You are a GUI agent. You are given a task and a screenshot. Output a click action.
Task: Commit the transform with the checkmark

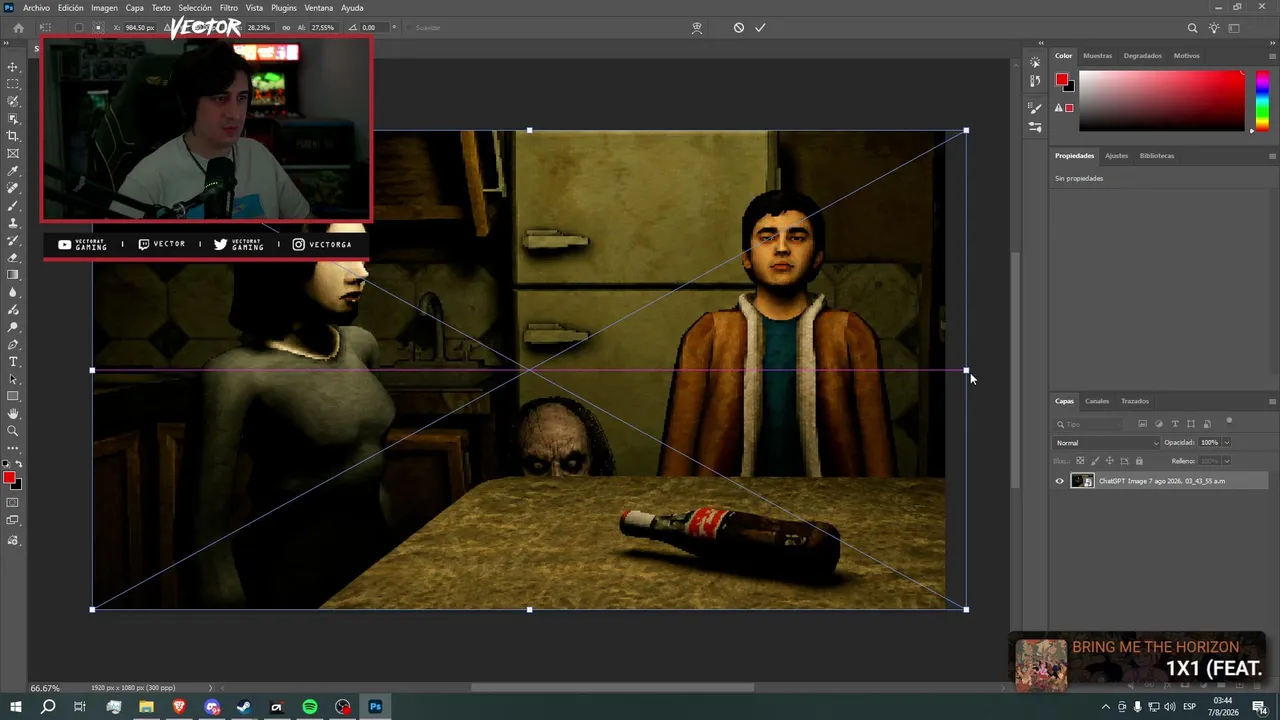click(760, 28)
